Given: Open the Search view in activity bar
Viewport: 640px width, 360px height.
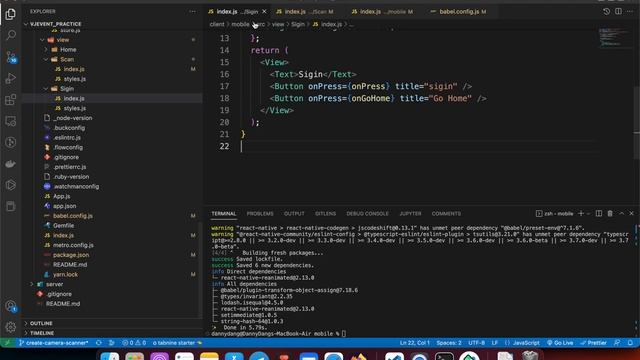Looking at the screenshot, I should [x=11, y=35].
